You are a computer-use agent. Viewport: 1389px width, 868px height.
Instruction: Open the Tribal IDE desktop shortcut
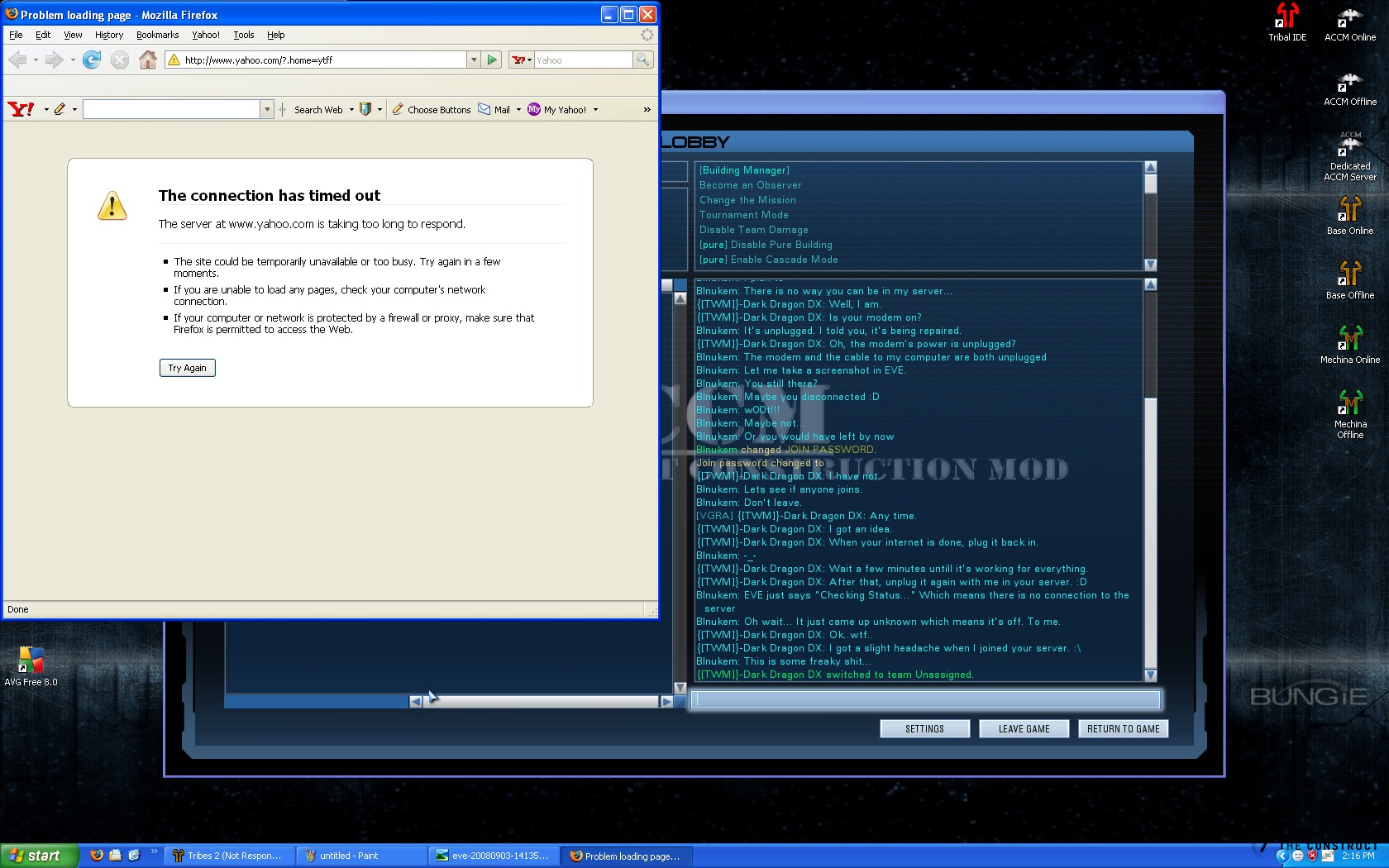(x=1287, y=22)
